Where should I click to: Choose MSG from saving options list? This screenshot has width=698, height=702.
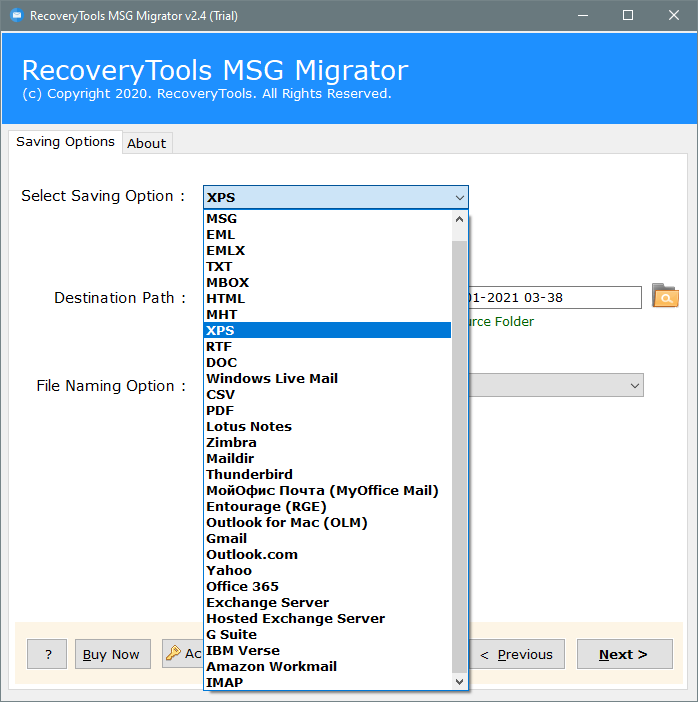(x=327, y=218)
